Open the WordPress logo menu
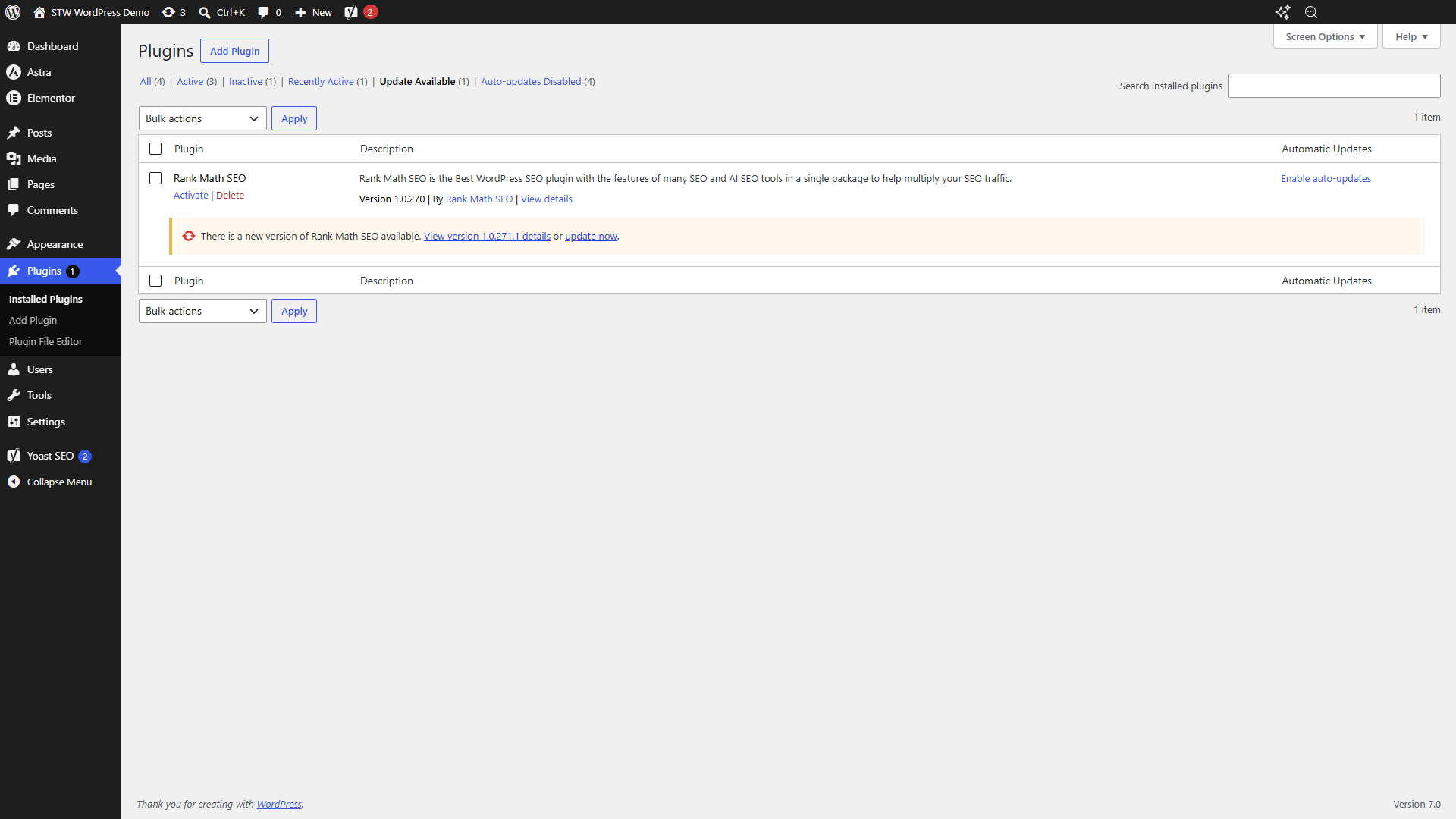Viewport: 1456px width, 819px height. pos(13,12)
